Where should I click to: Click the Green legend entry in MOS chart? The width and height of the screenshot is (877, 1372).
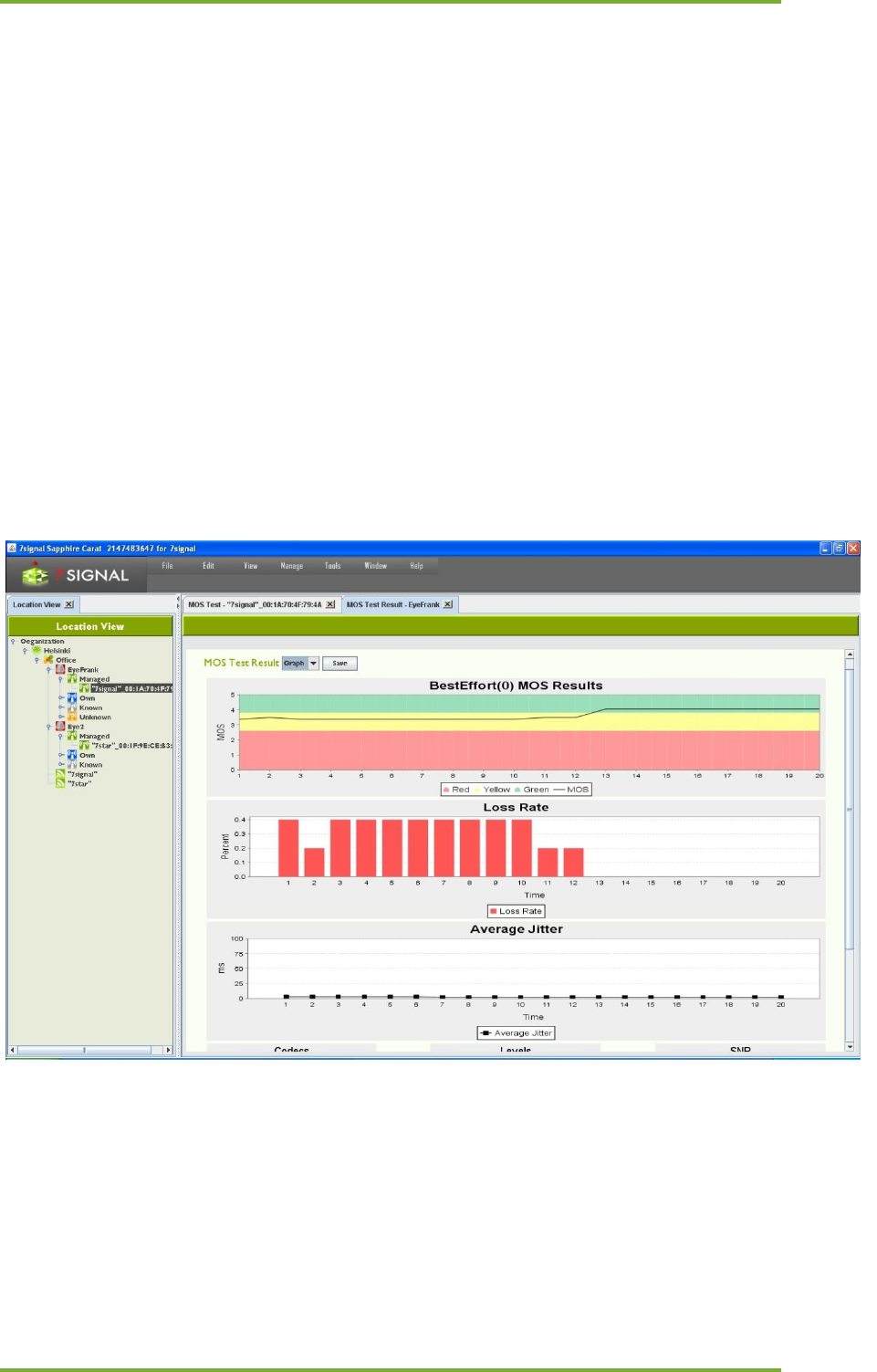[532, 790]
